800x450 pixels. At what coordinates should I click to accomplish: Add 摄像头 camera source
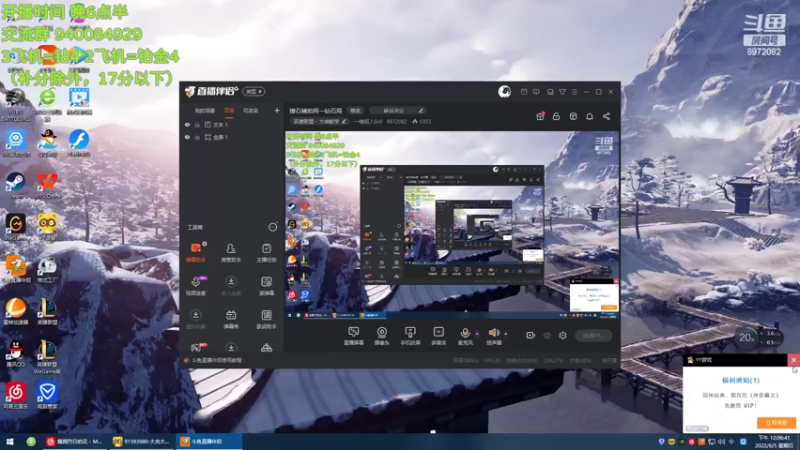[x=382, y=336]
